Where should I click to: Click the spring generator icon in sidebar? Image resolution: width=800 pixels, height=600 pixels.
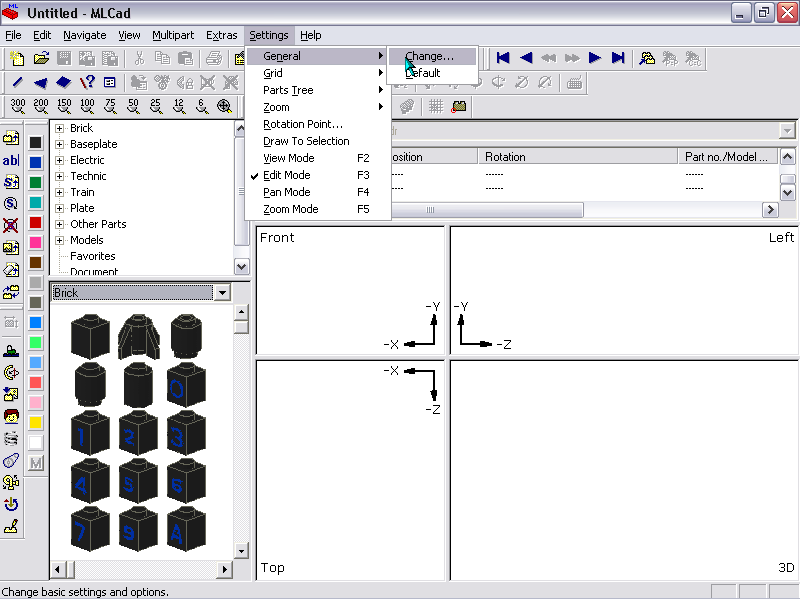tap(11, 438)
